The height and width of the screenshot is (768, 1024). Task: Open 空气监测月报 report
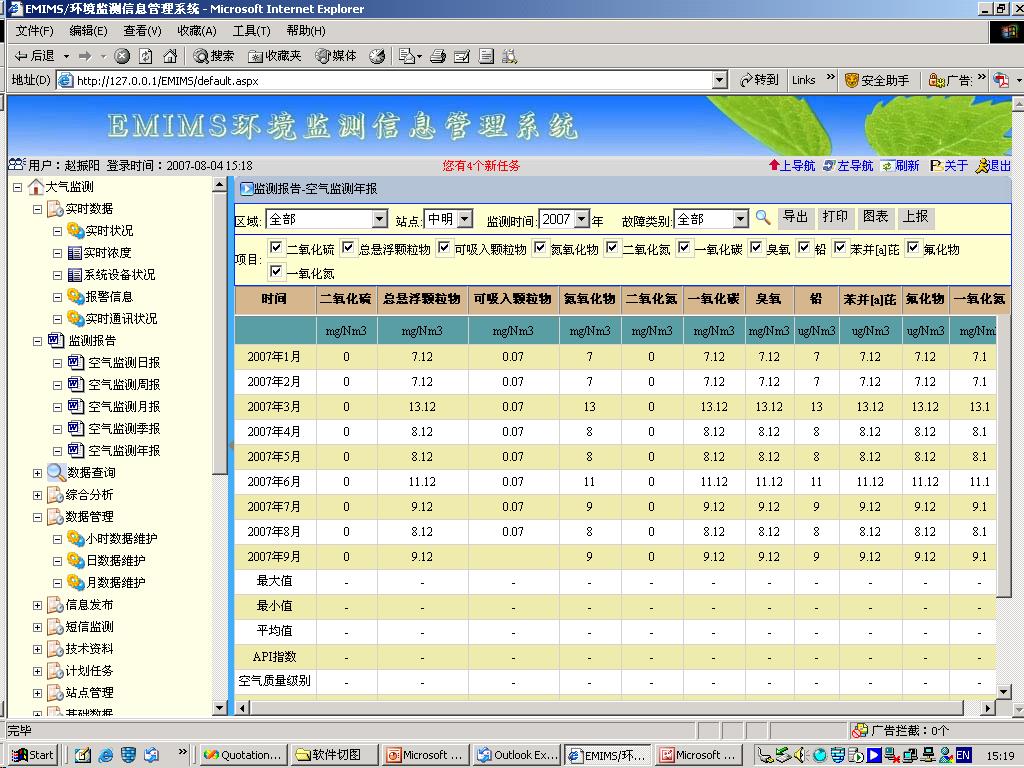124,407
